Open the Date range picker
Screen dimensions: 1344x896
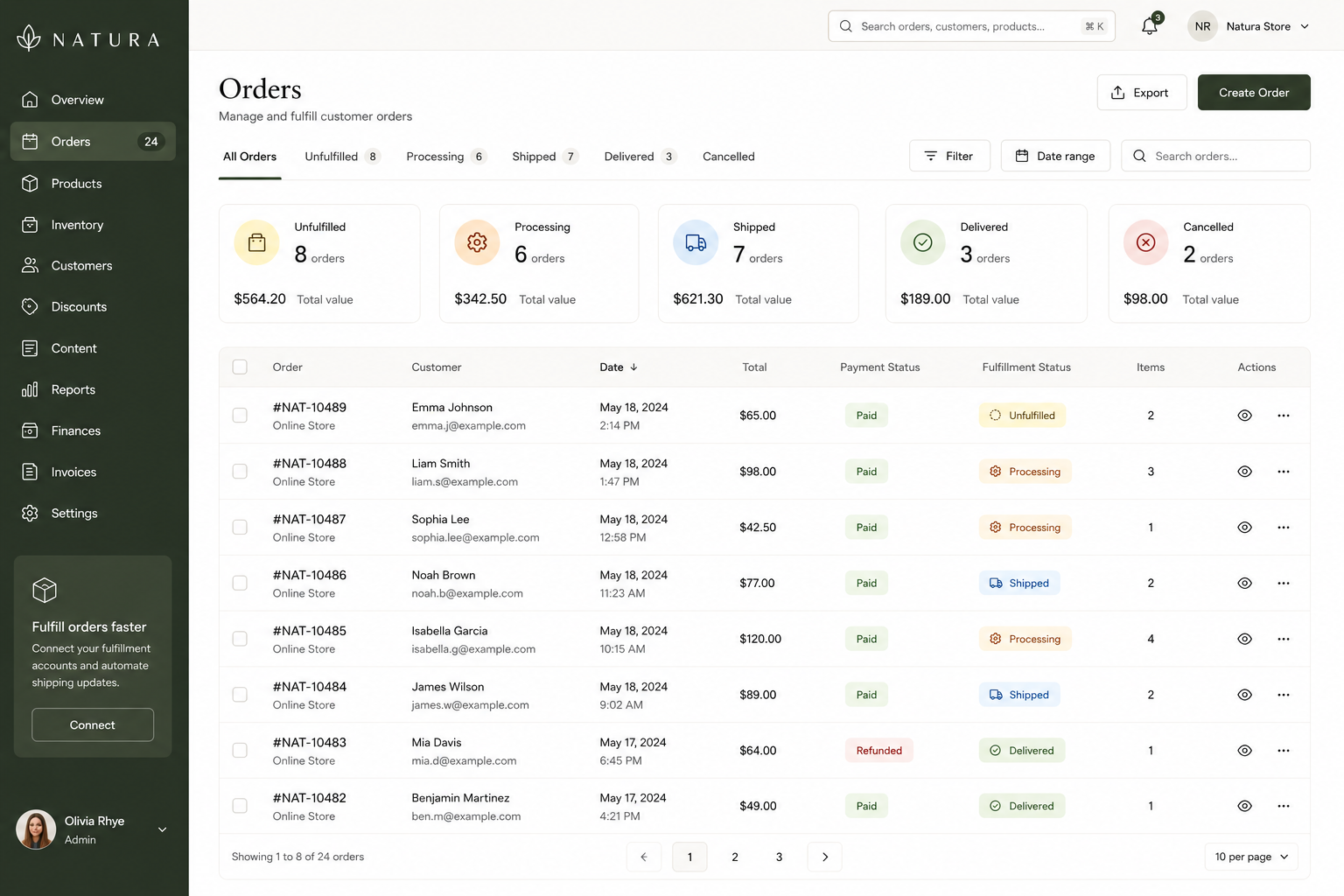1055,156
